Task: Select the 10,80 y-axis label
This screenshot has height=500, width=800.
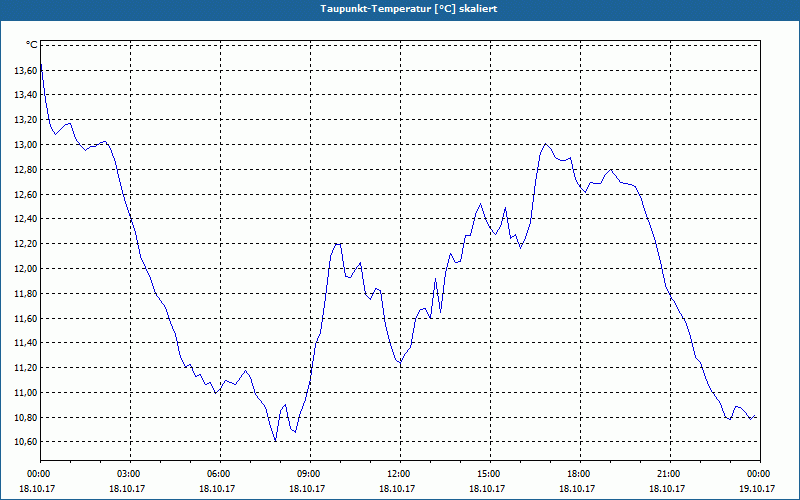Action: (26, 417)
